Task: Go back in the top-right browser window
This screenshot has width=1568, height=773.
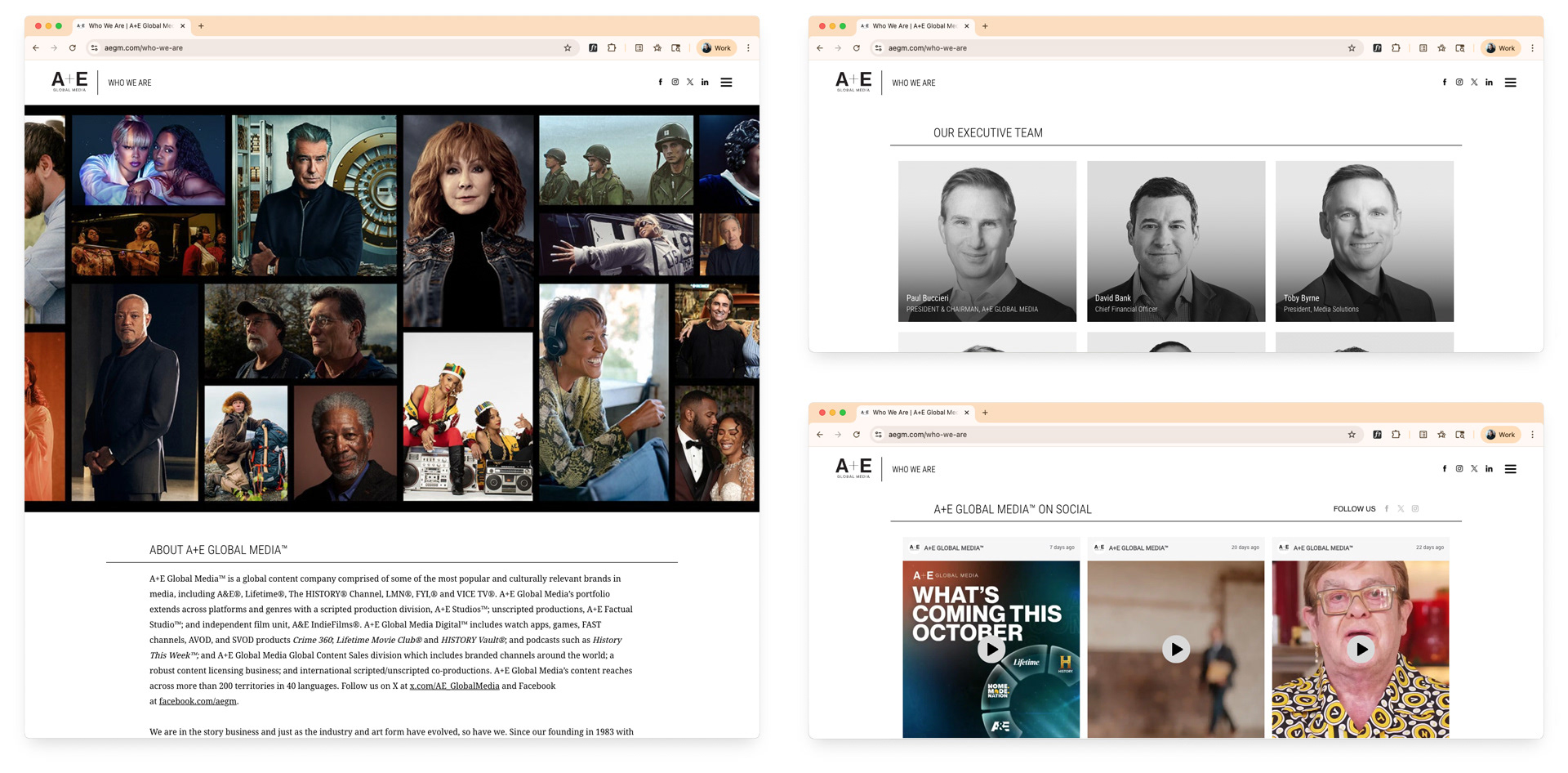Action: coord(820,48)
